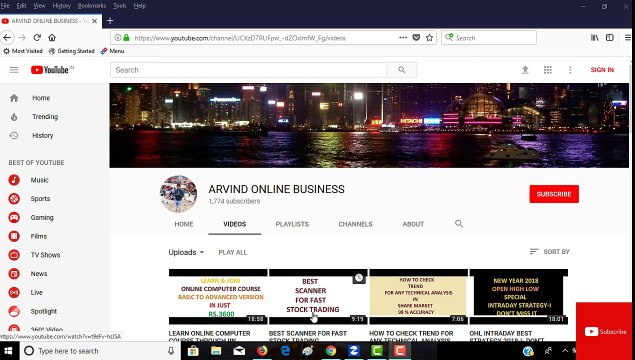The image size is (635, 360).
Task: Open the History menu in menu bar
Action: [62, 6]
